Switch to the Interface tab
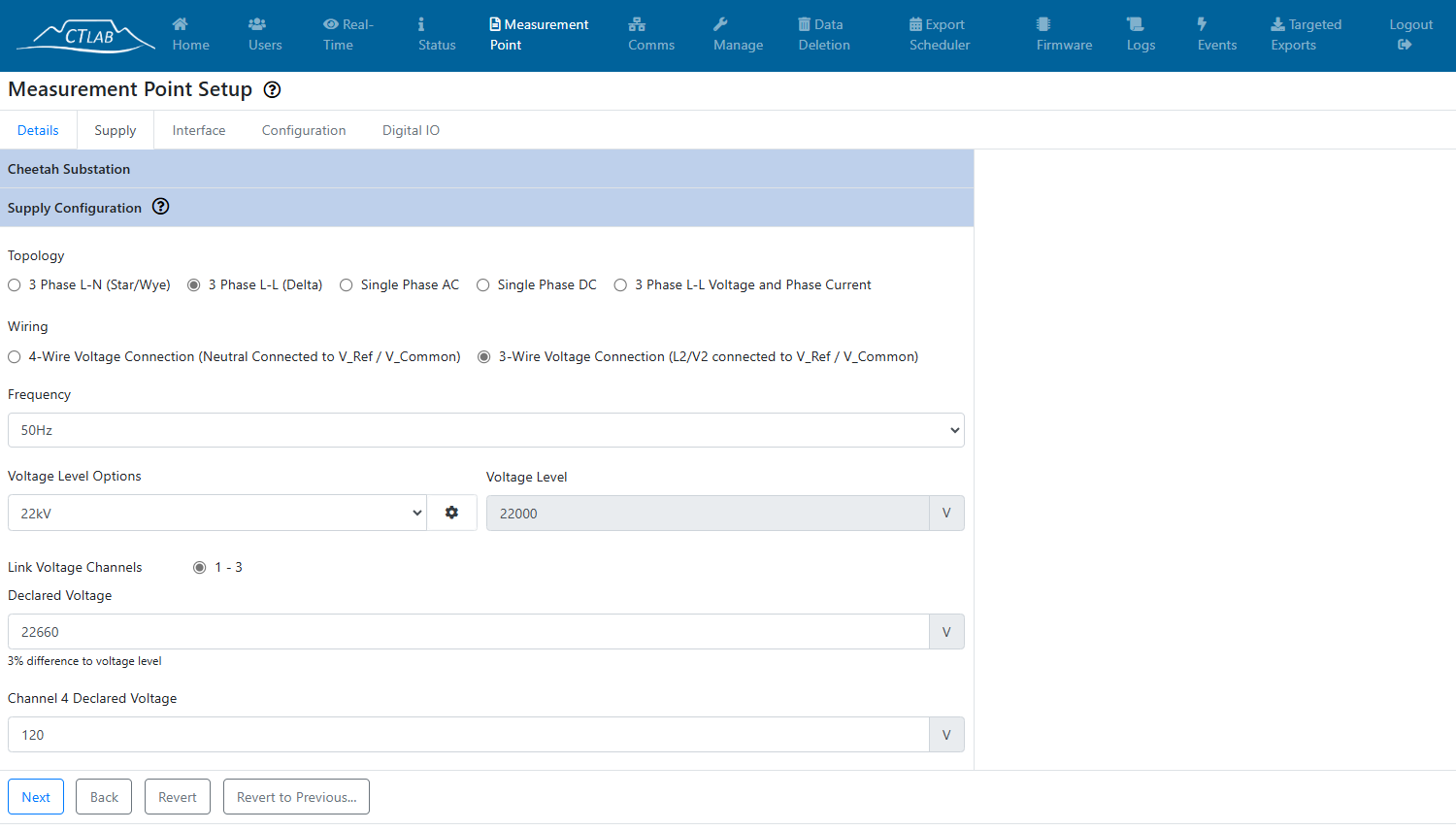This screenshot has width=1456, height=831. click(x=199, y=130)
